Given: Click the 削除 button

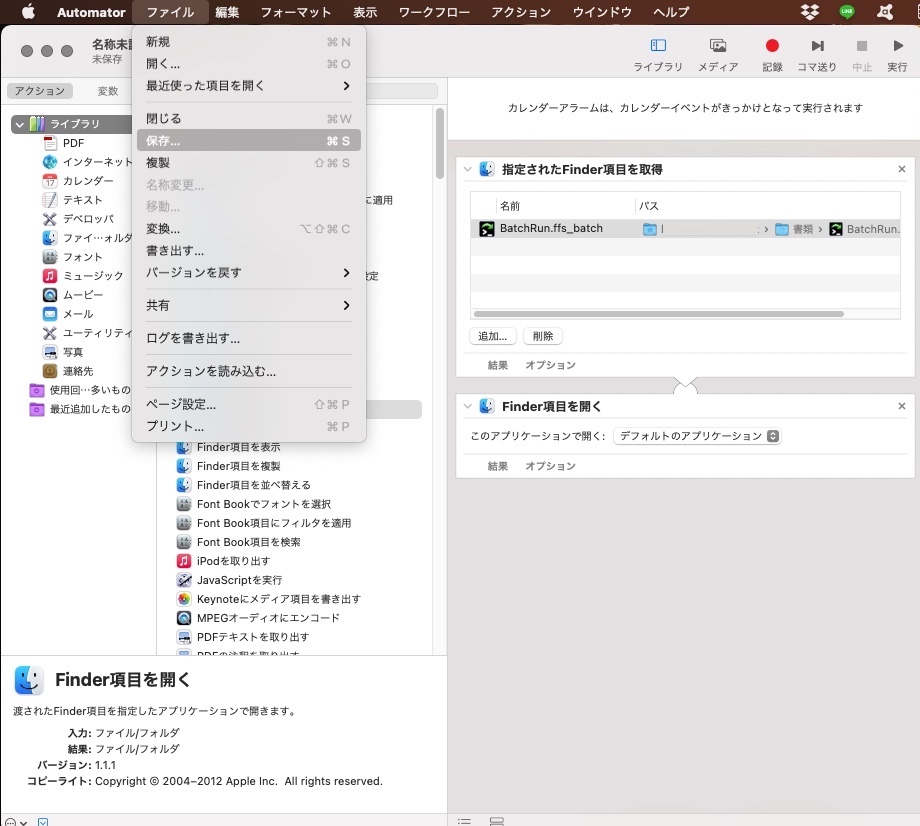Looking at the screenshot, I should [x=543, y=336].
